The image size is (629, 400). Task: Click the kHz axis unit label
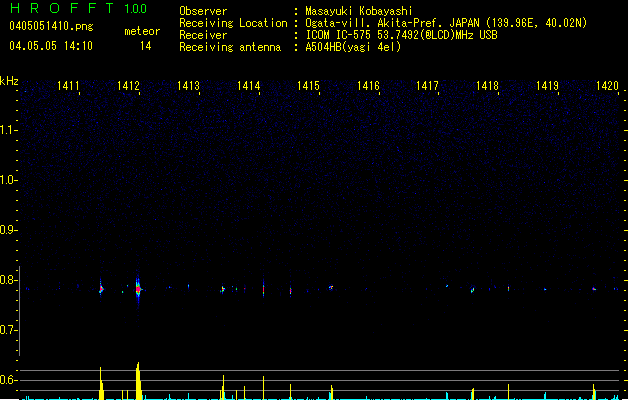pyautogui.click(x=9, y=81)
